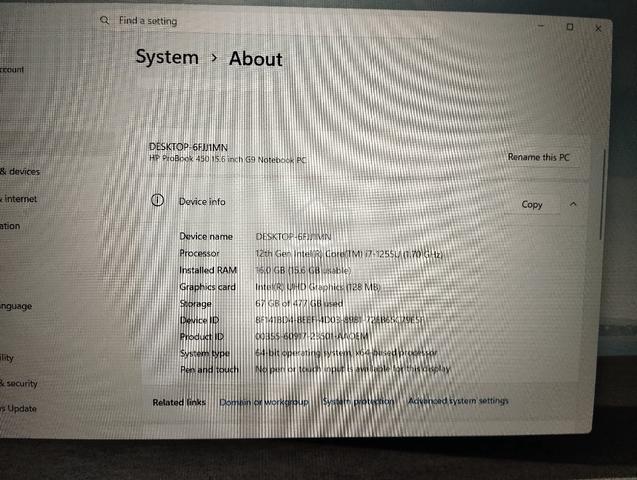Viewport: 637px width, 480px height.
Task: Maximize the Settings window
Action: [570, 27]
